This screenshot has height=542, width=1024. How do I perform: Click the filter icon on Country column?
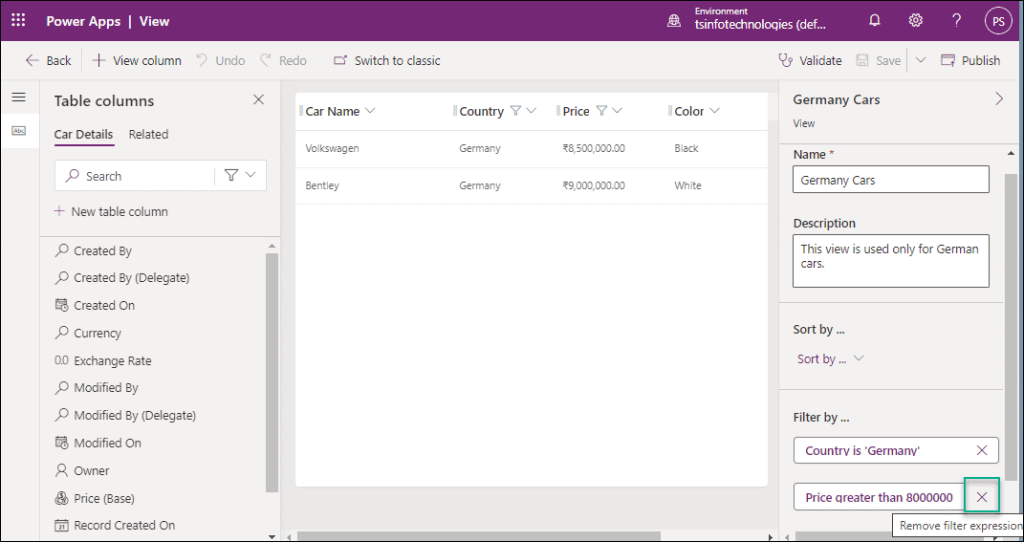[x=515, y=111]
